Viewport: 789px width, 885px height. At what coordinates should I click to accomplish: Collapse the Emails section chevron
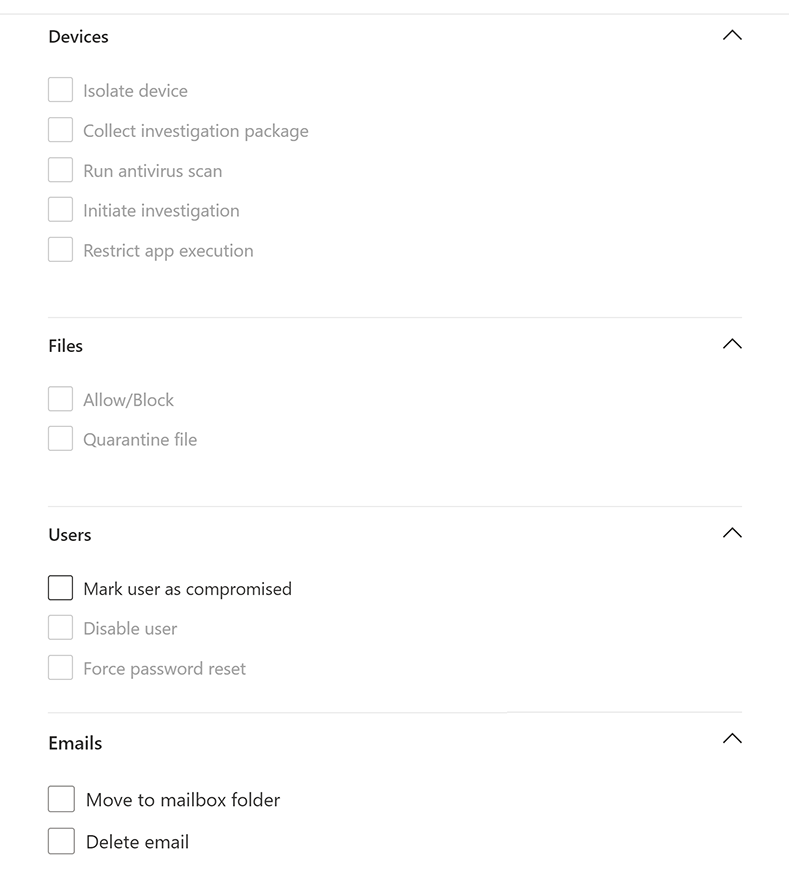[732, 740]
